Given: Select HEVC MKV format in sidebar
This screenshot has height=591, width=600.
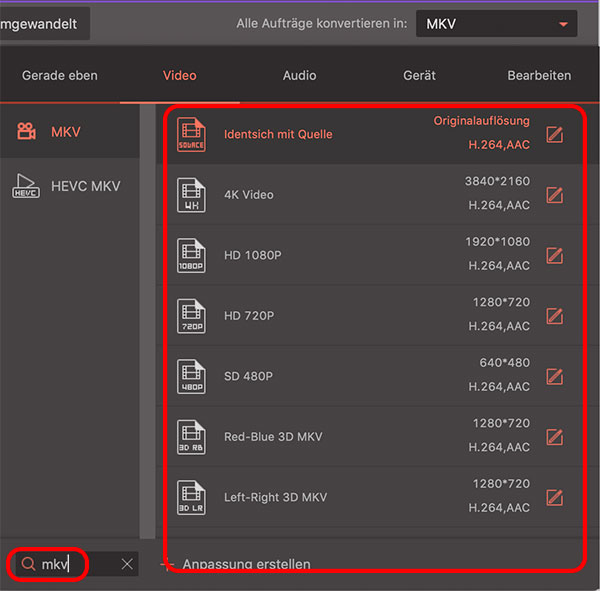Looking at the screenshot, I should coord(70,186).
